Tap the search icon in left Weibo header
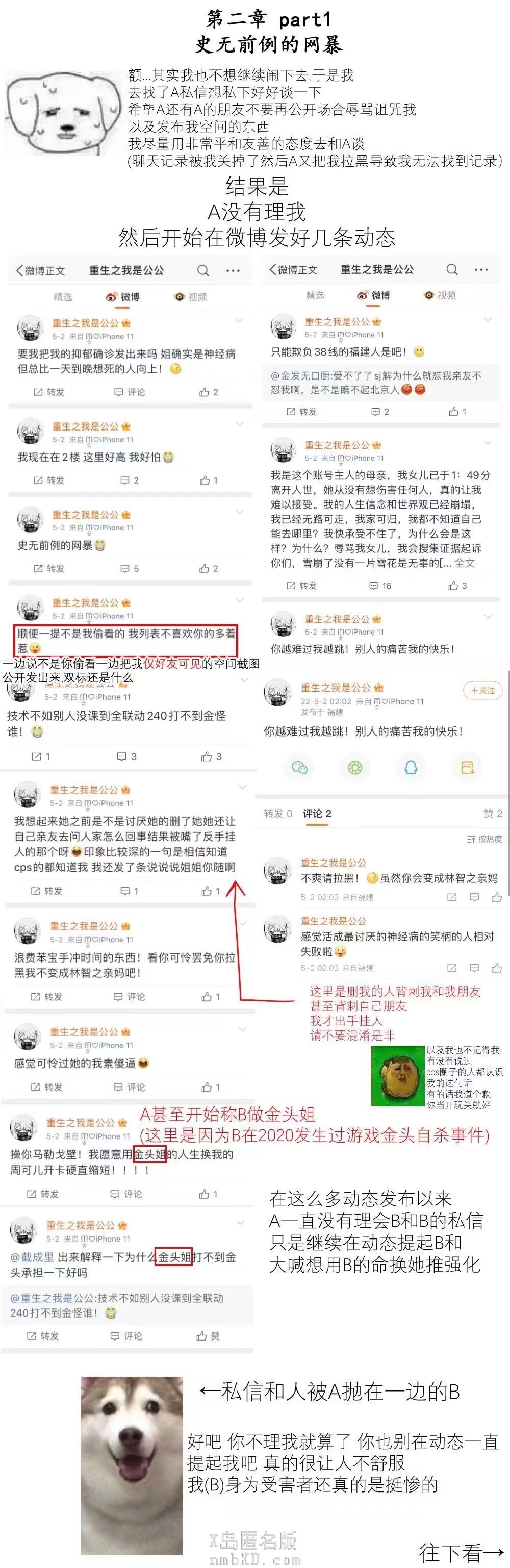Viewport: 510px width, 1568px height. 203,270
